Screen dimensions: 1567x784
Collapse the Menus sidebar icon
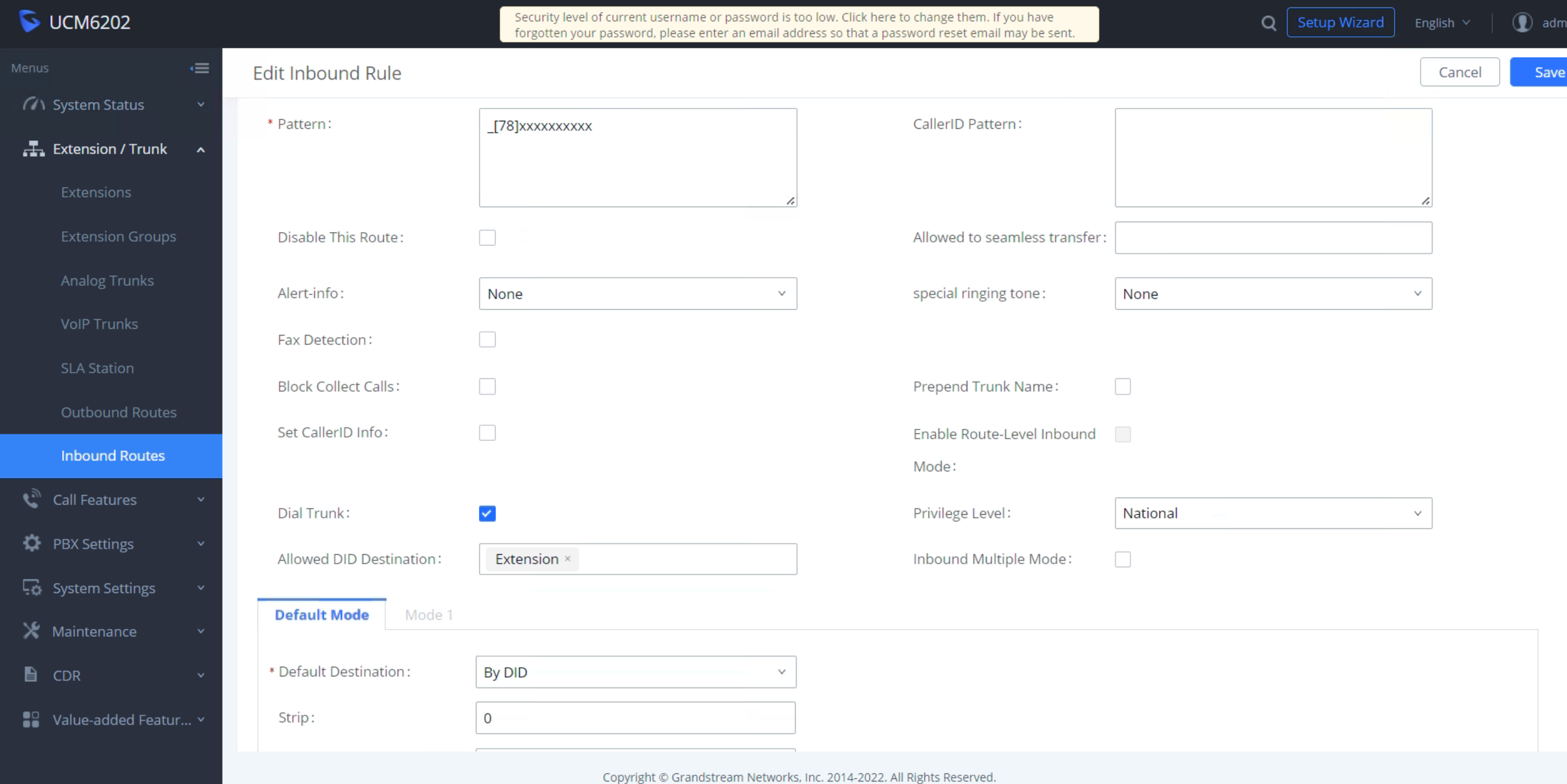[200, 68]
